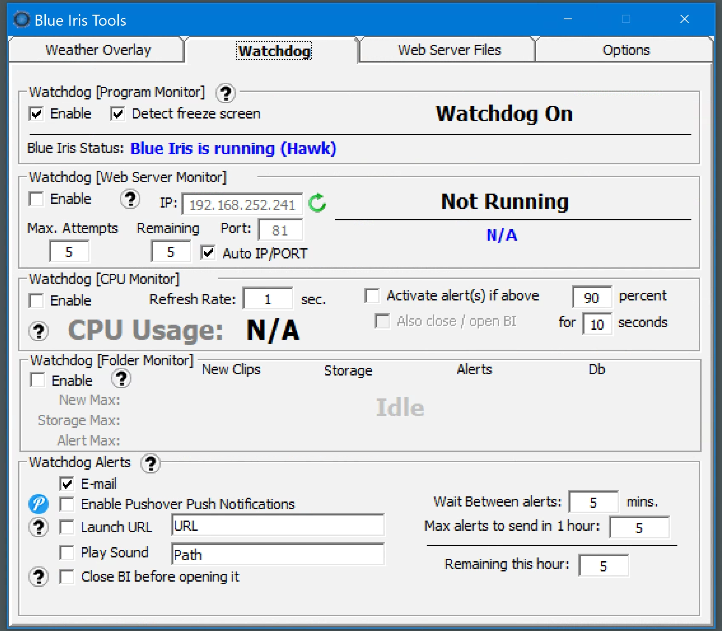Close the Blue Iris Tools window
This screenshot has width=722, height=631.
pos(684,19)
